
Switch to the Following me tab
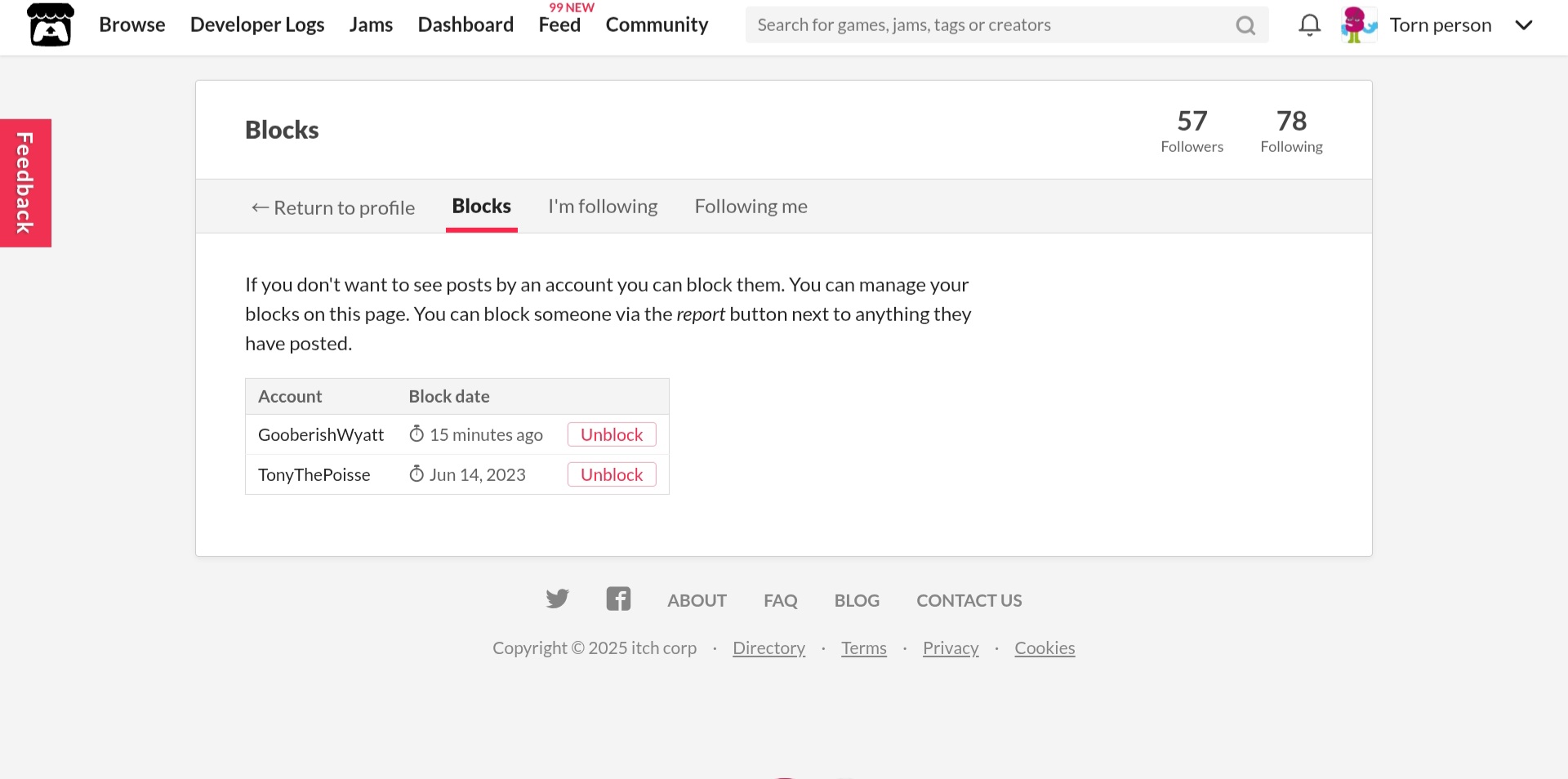(x=751, y=207)
